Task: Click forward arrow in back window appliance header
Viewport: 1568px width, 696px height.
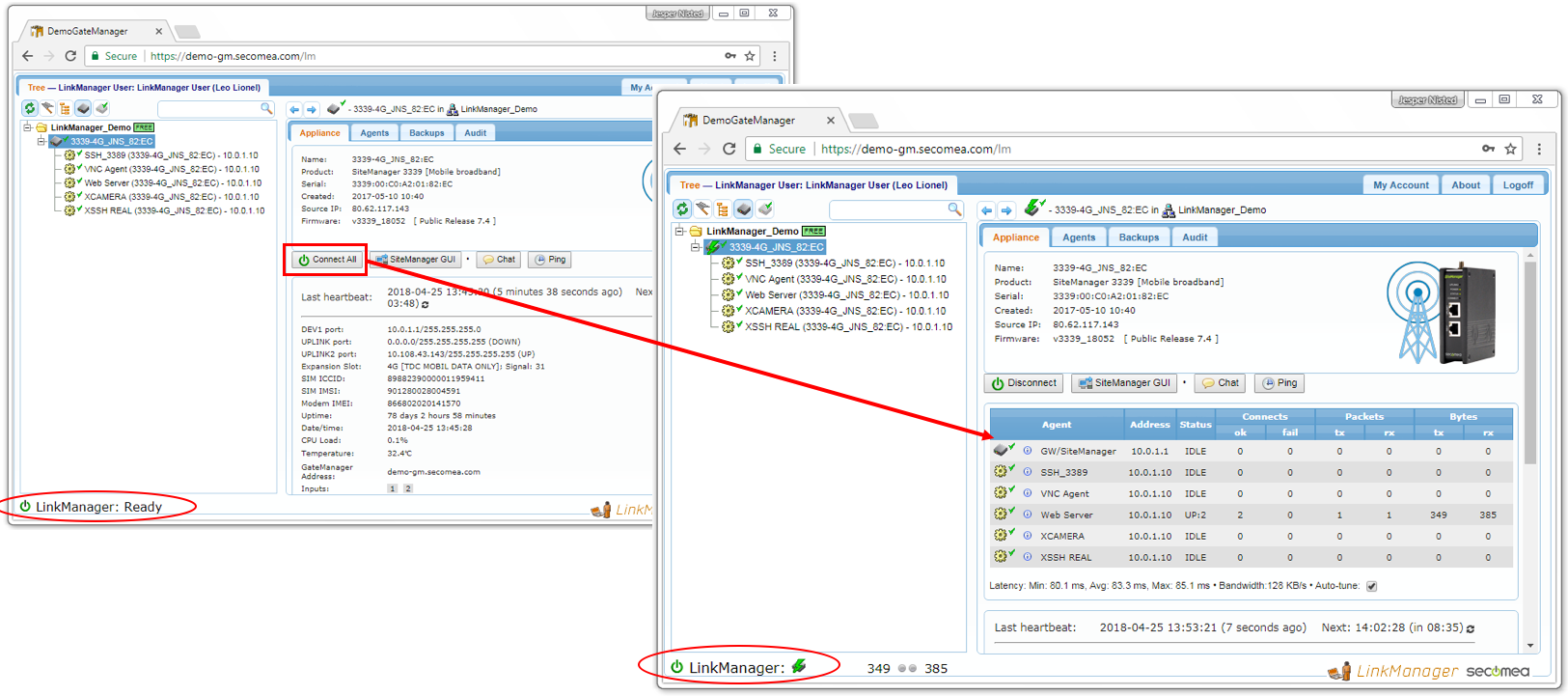Action: pos(312,109)
